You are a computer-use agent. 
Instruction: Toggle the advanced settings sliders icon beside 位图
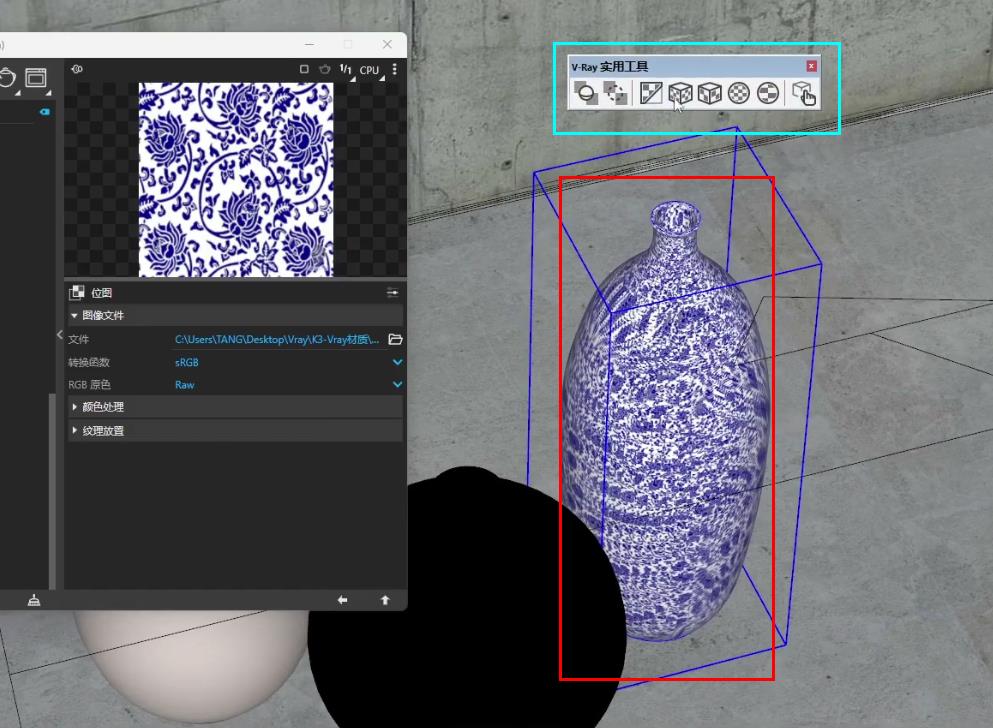(393, 293)
